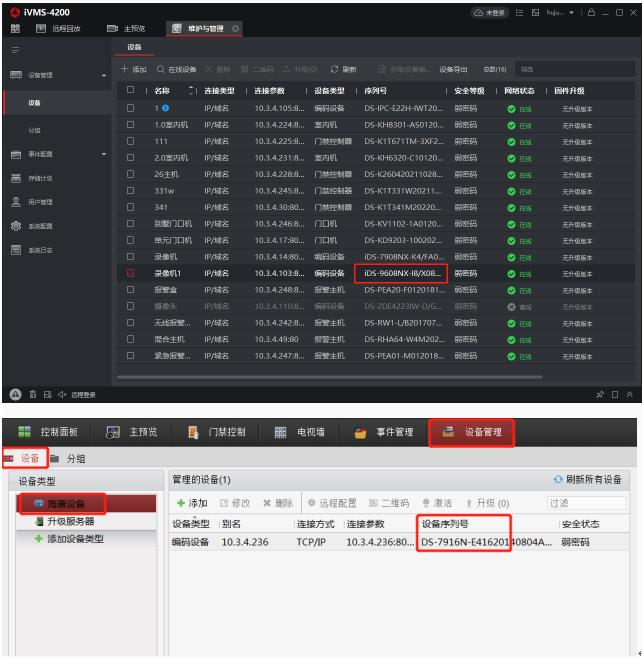Open 设备管理 tab in lower window
The width and height of the screenshot is (642, 658).
coord(472,432)
